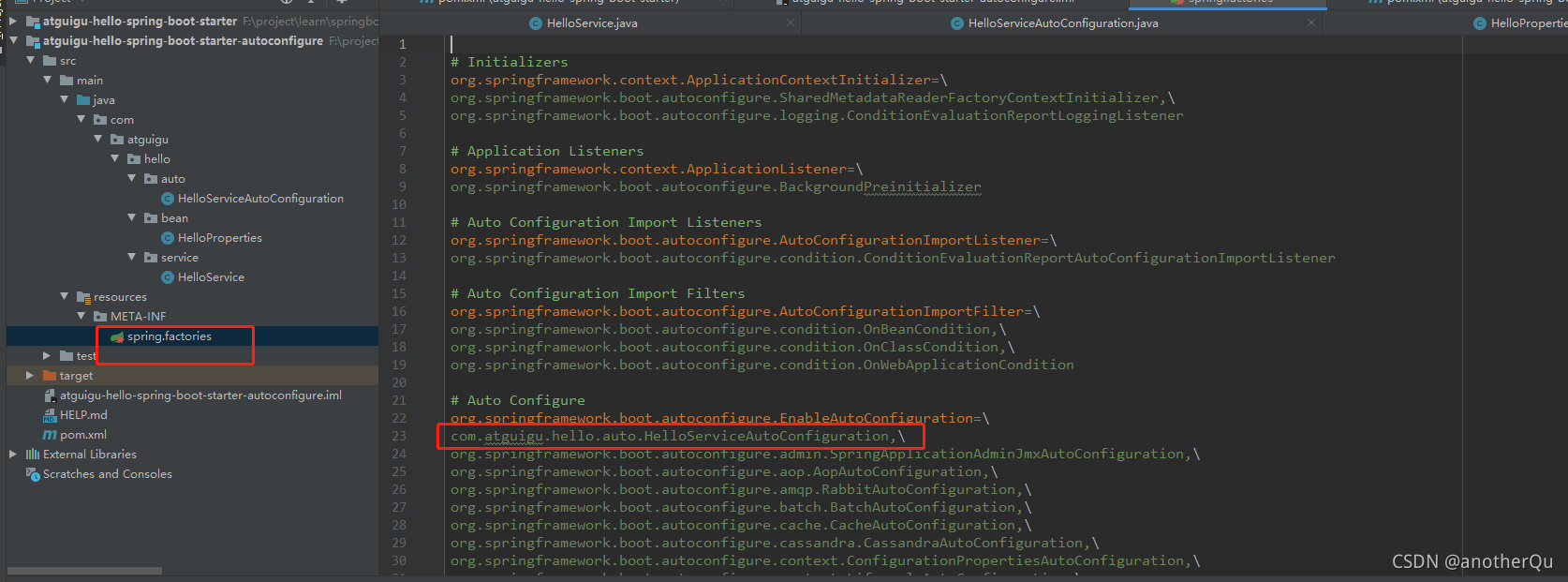Click '# Auto Configuration Import Listeners' comment
Screen dimensions: 1568x582
tap(606, 222)
